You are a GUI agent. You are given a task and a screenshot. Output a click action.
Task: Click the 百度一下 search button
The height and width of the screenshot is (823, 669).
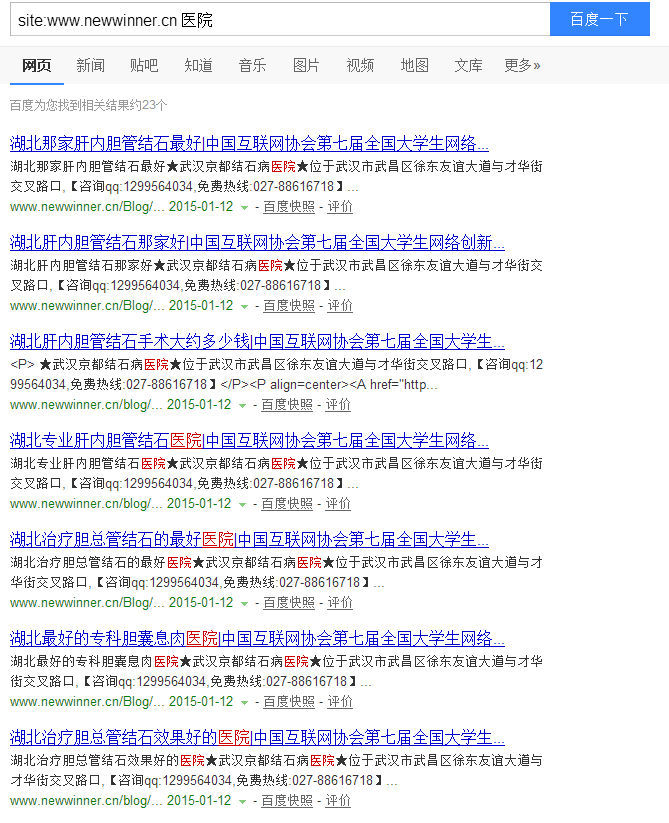[x=599, y=19]
